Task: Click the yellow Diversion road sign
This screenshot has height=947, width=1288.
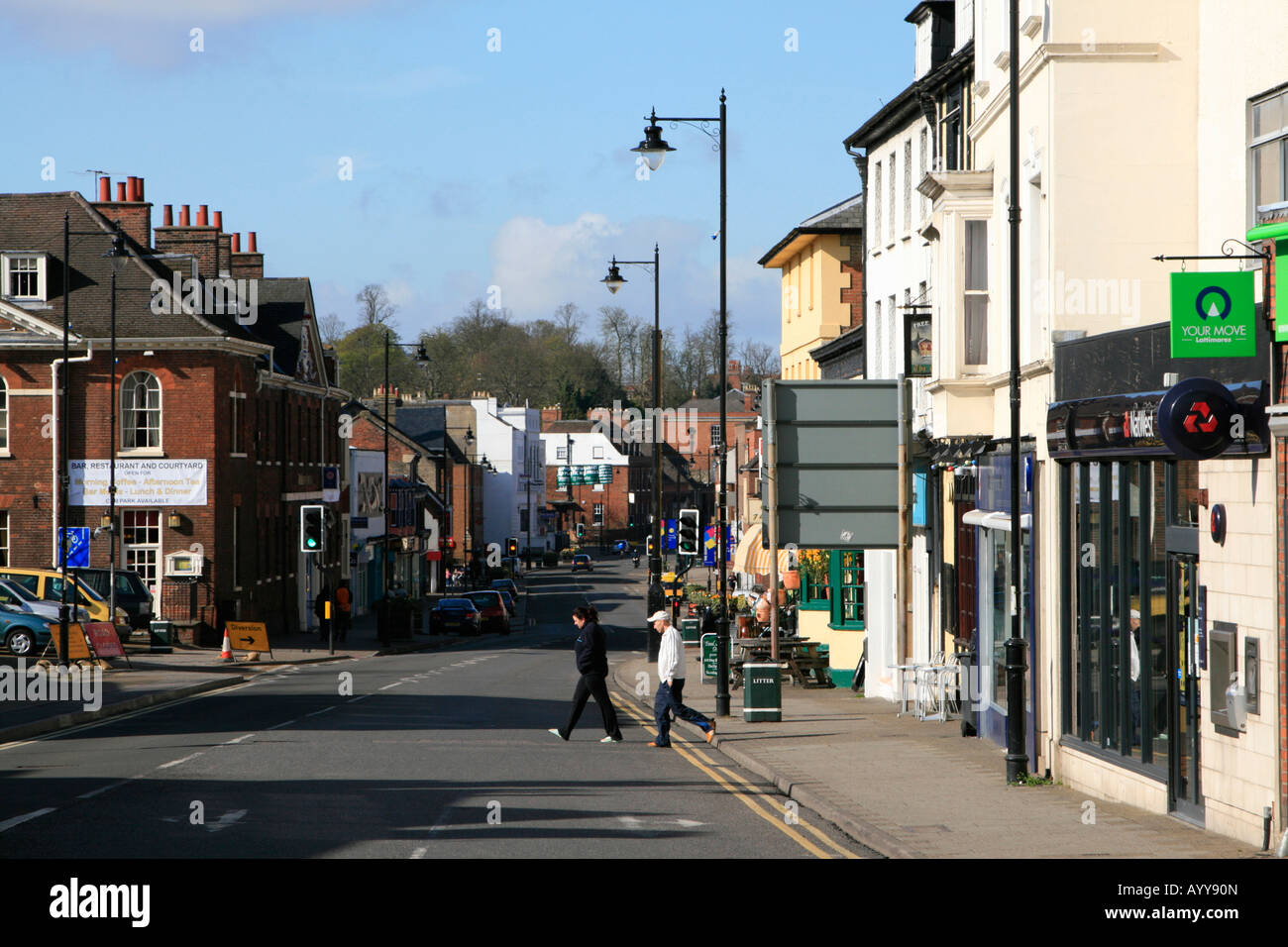Action: tap(247, 637)
